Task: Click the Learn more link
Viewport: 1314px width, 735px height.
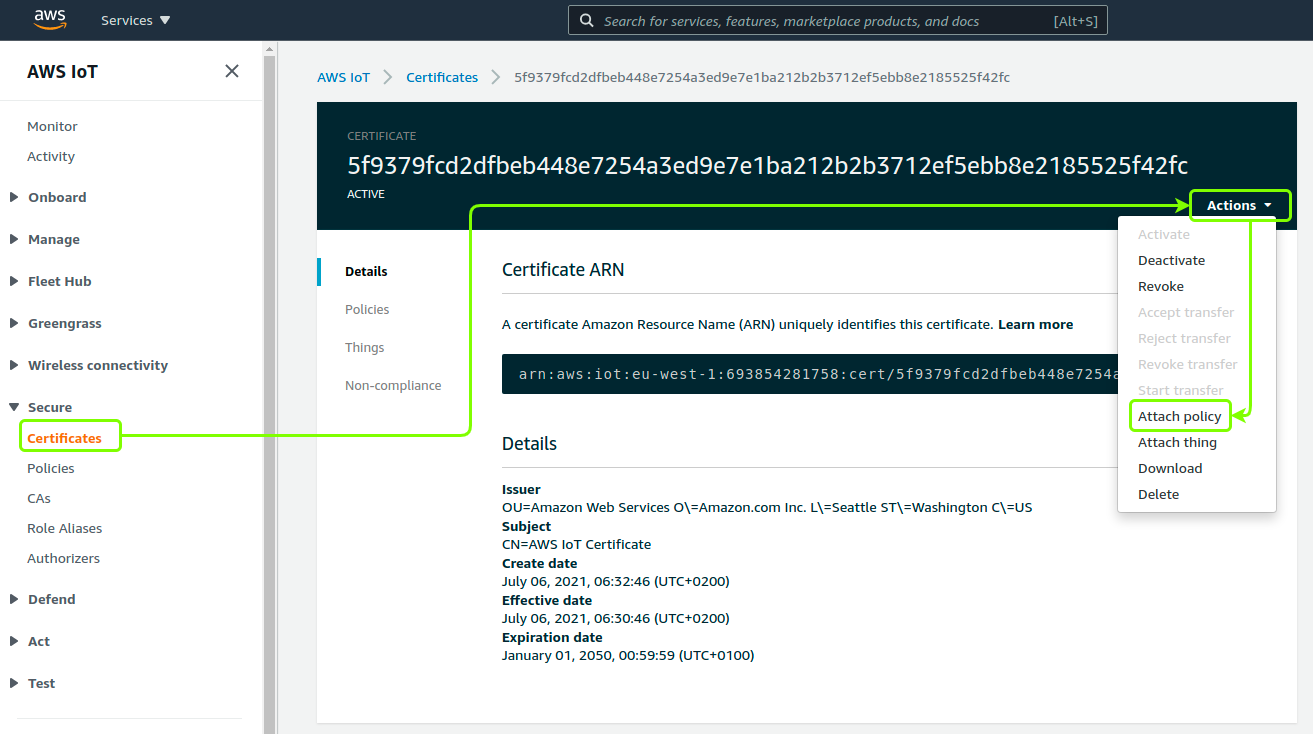Action: coord(1035,324)
